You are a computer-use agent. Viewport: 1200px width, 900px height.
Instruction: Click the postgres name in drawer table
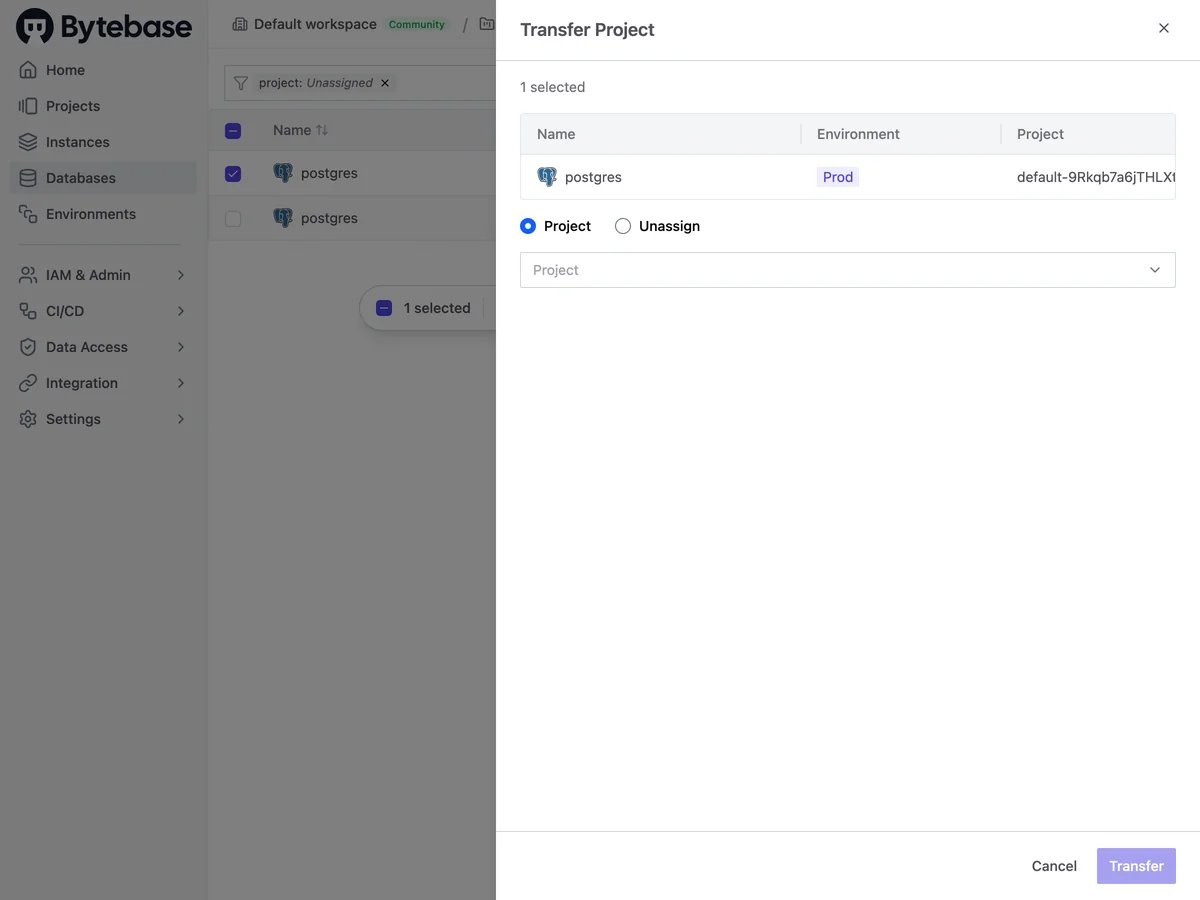point(593,177)
